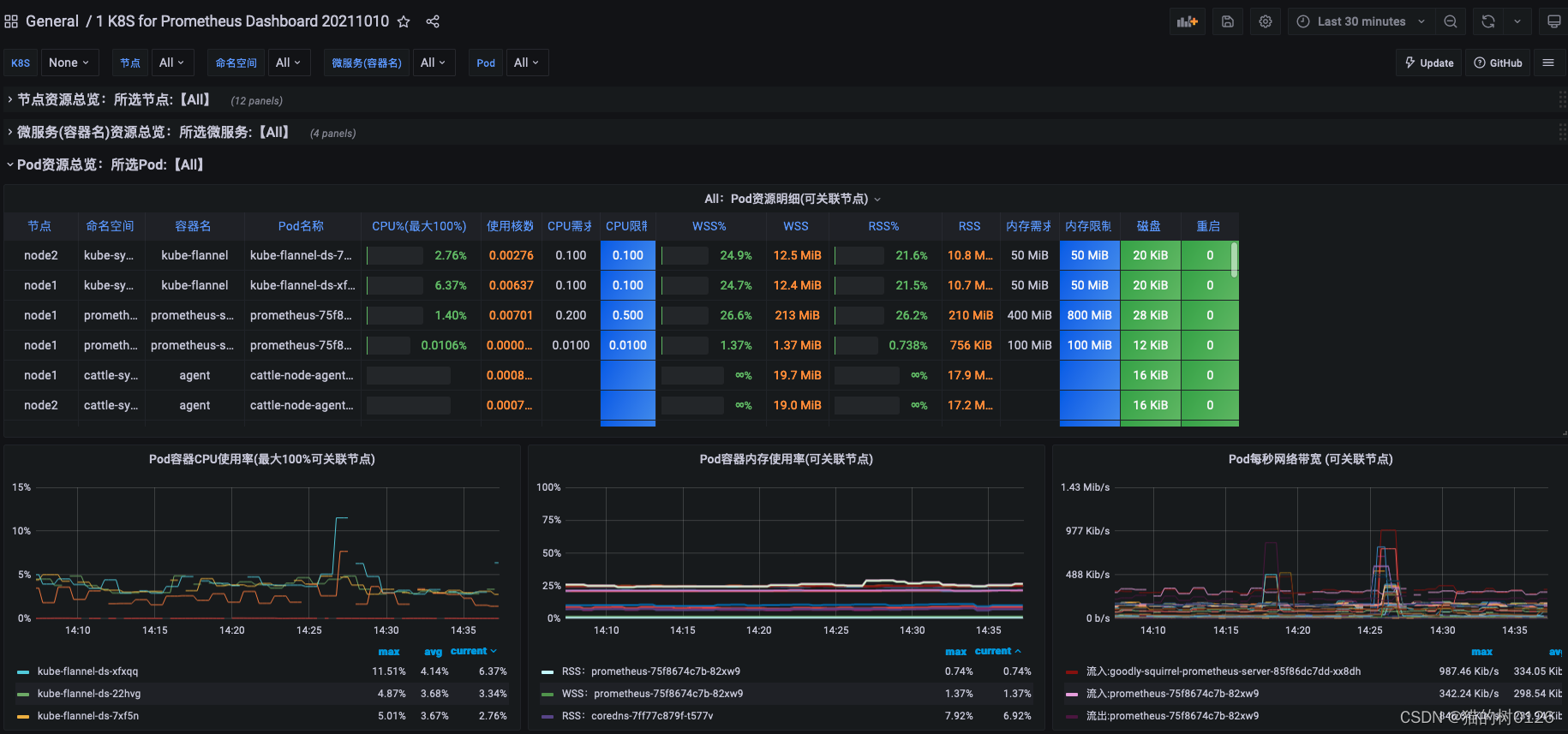Viewport: 1568px width, 734px height.
Task: Click RSS% gauge bar showing 0.738%
Action: tap(857, 345)
